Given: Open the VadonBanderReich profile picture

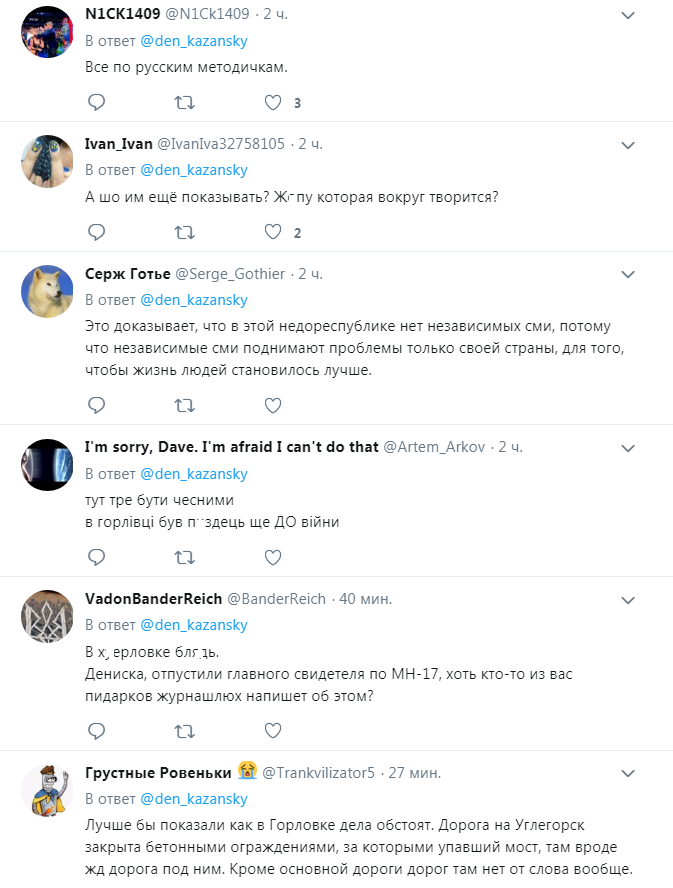Looking at the screenshot, I should (46, 615).
